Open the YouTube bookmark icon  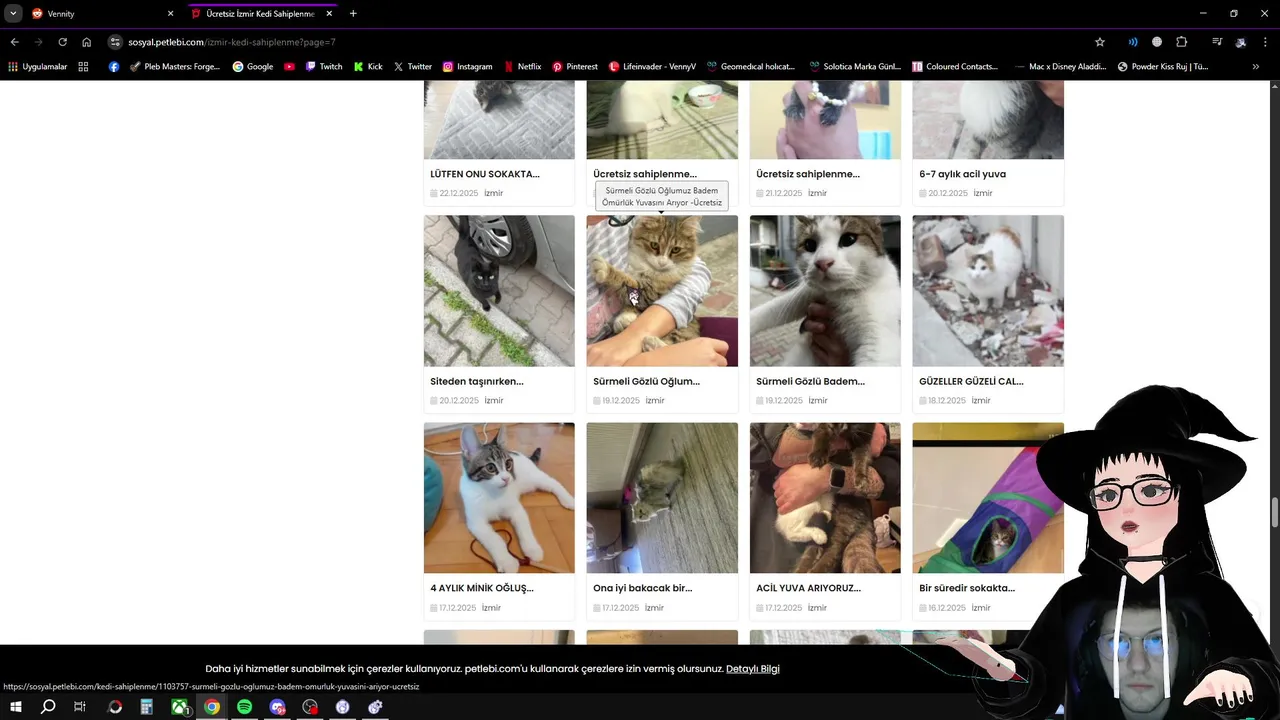pyautogui.click(x=289, y=67)
